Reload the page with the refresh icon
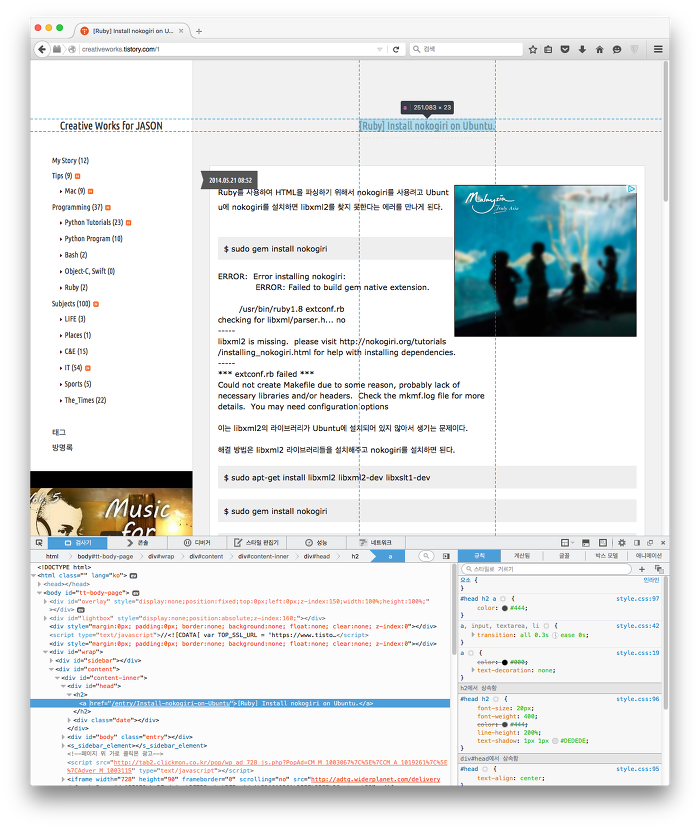700x829 pixels. [x=395, y=49]
